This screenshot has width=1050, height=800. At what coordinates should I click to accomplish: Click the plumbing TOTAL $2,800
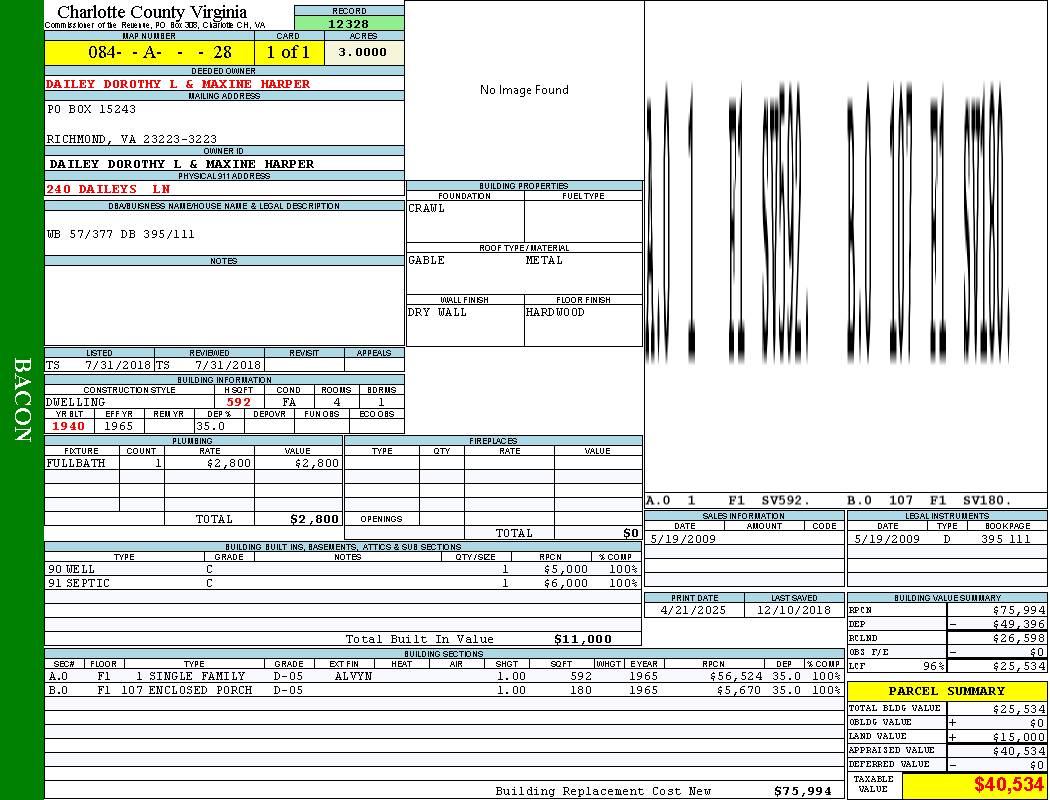(x=315, y=519)
